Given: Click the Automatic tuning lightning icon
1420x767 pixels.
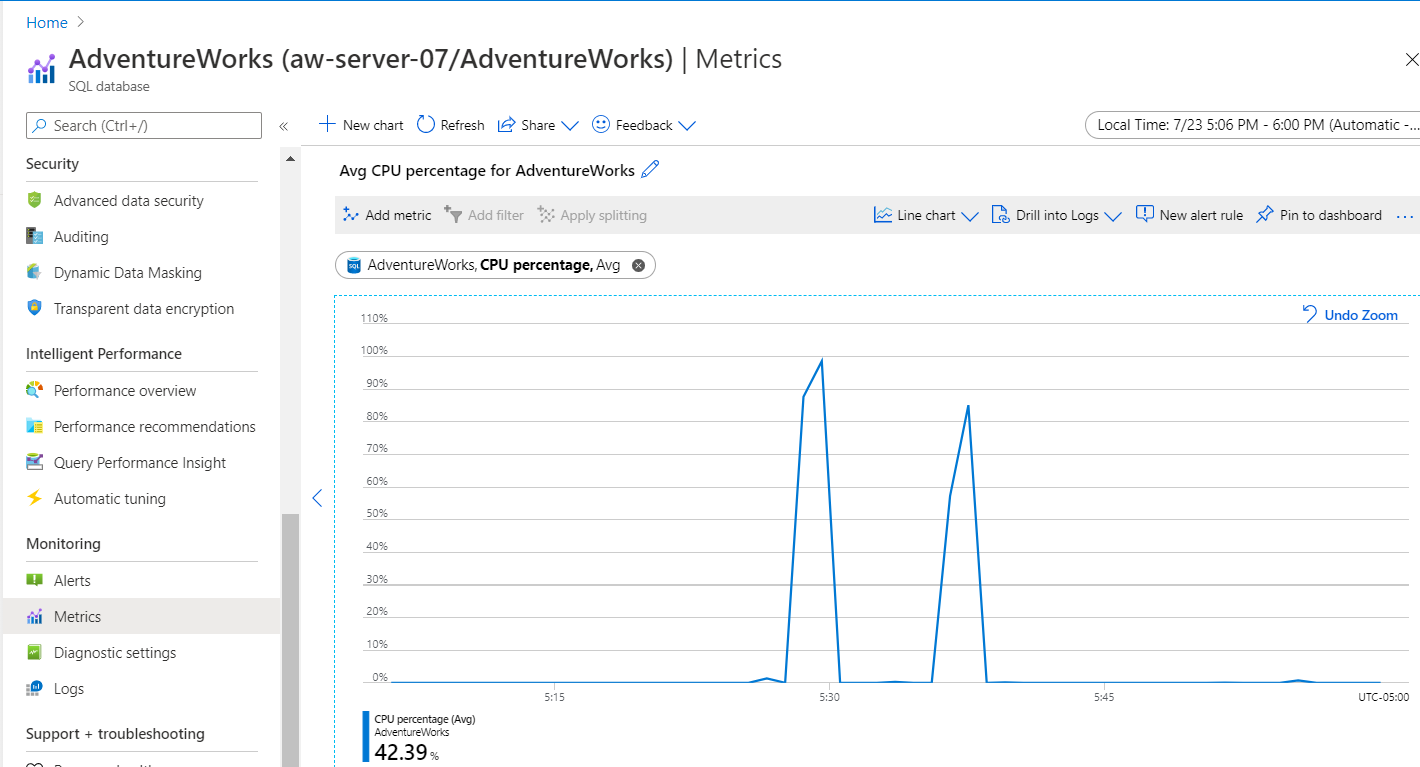Looking at the screenshot, I should [35, 498].
